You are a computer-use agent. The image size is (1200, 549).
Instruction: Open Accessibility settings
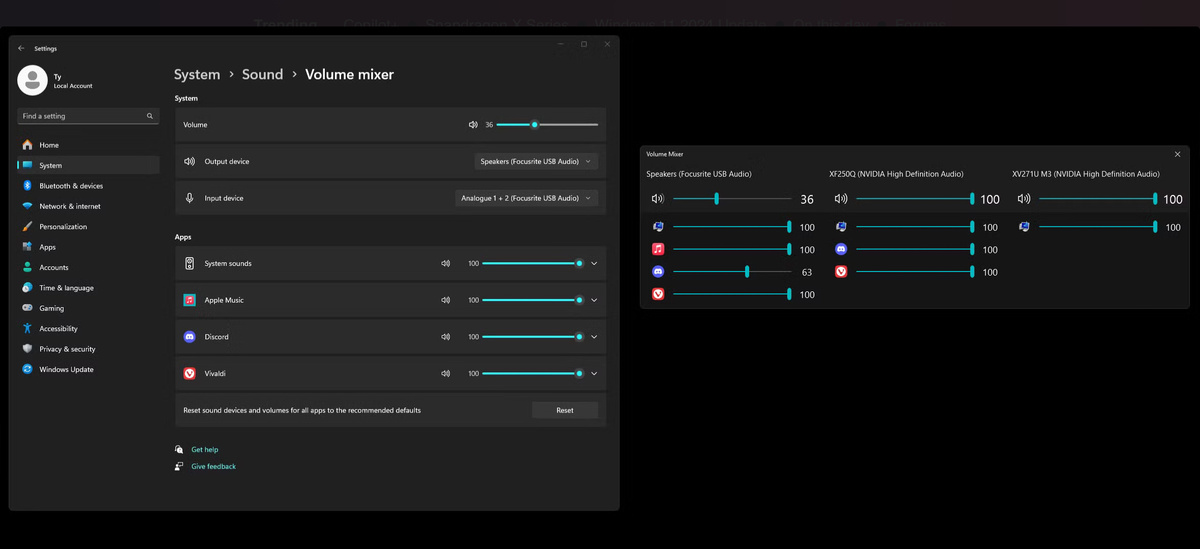tap(88, 329)
